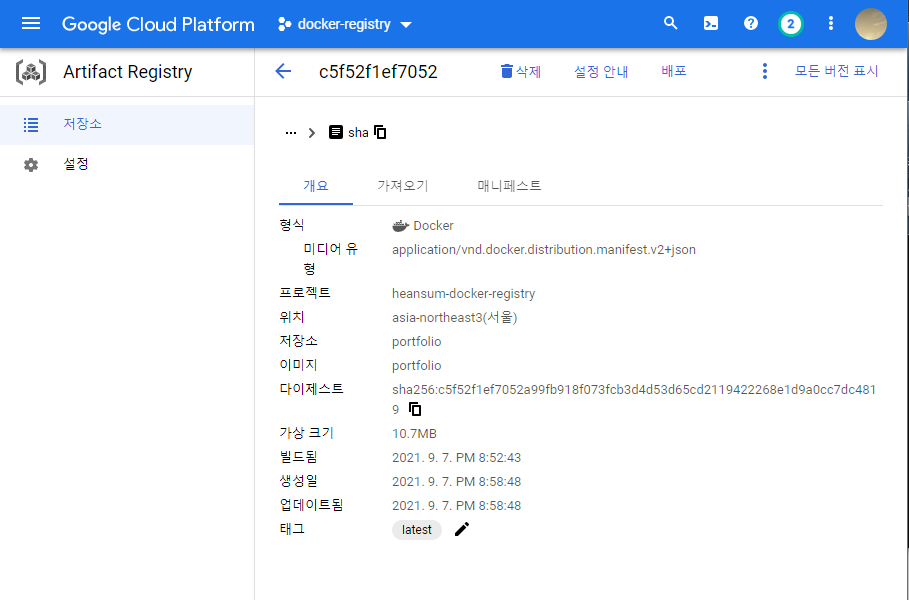This screenshot has width=909, height=600.
Task: Click the build time PM 8:52:43
Action: coord(456,457)
